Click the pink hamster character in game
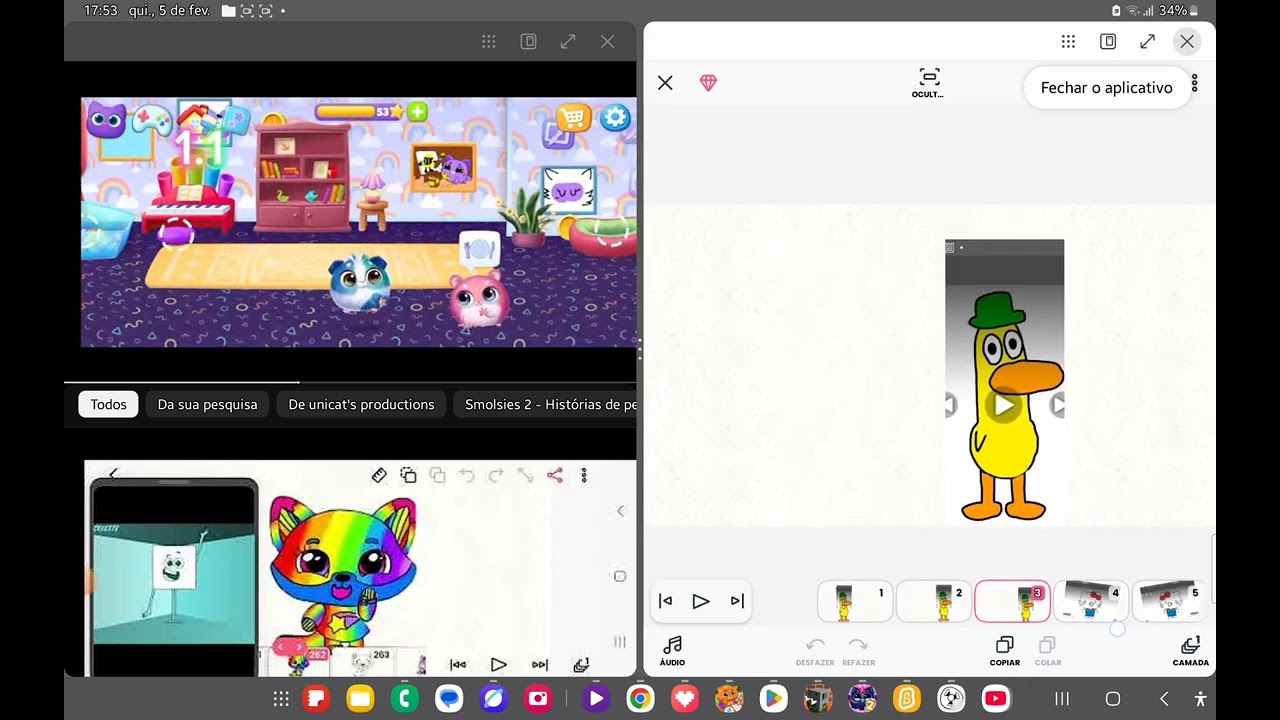Viewport: 1280px width, 720px height. [479, 299]
